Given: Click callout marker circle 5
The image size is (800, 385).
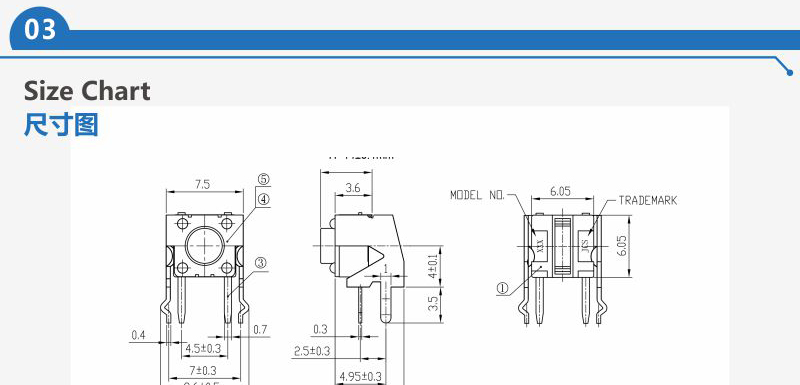Looking at the screenshot, I should click(263, 179).
